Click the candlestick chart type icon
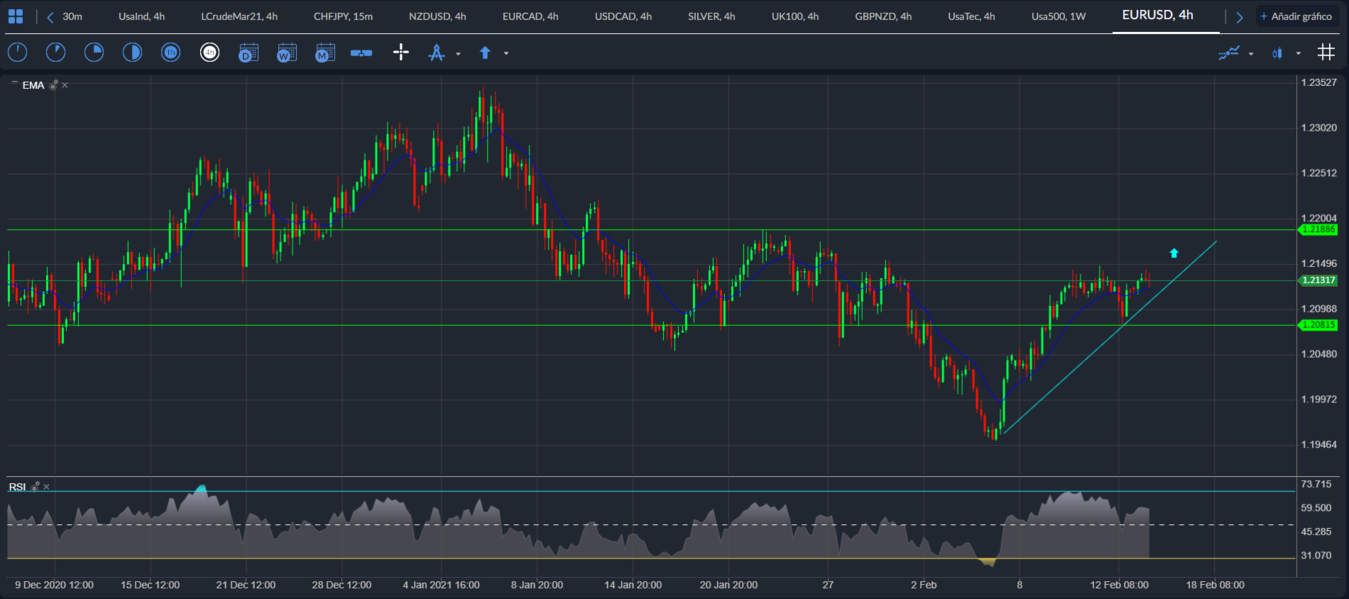The height and width of the screenshot is (599, 1349). (1277, 53)
